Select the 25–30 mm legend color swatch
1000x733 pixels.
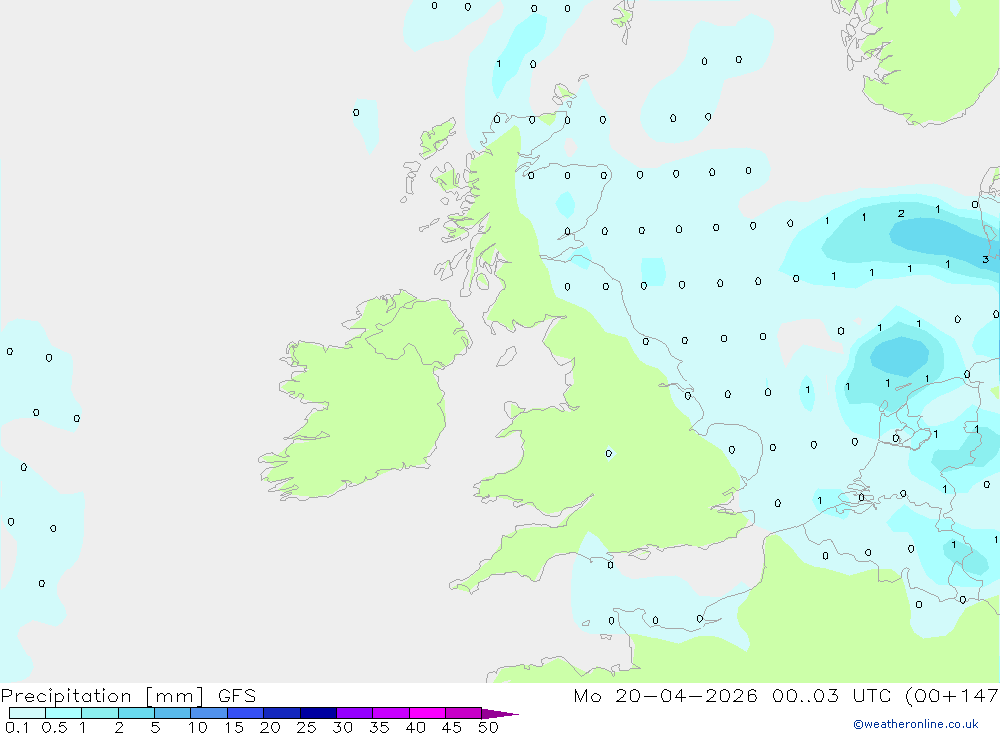[x=318, y=713]
